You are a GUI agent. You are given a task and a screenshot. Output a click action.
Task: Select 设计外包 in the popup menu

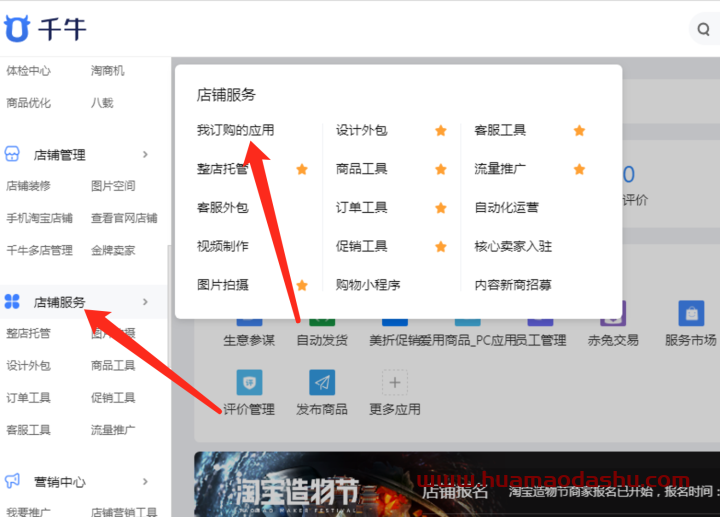(x=361, y=130)
